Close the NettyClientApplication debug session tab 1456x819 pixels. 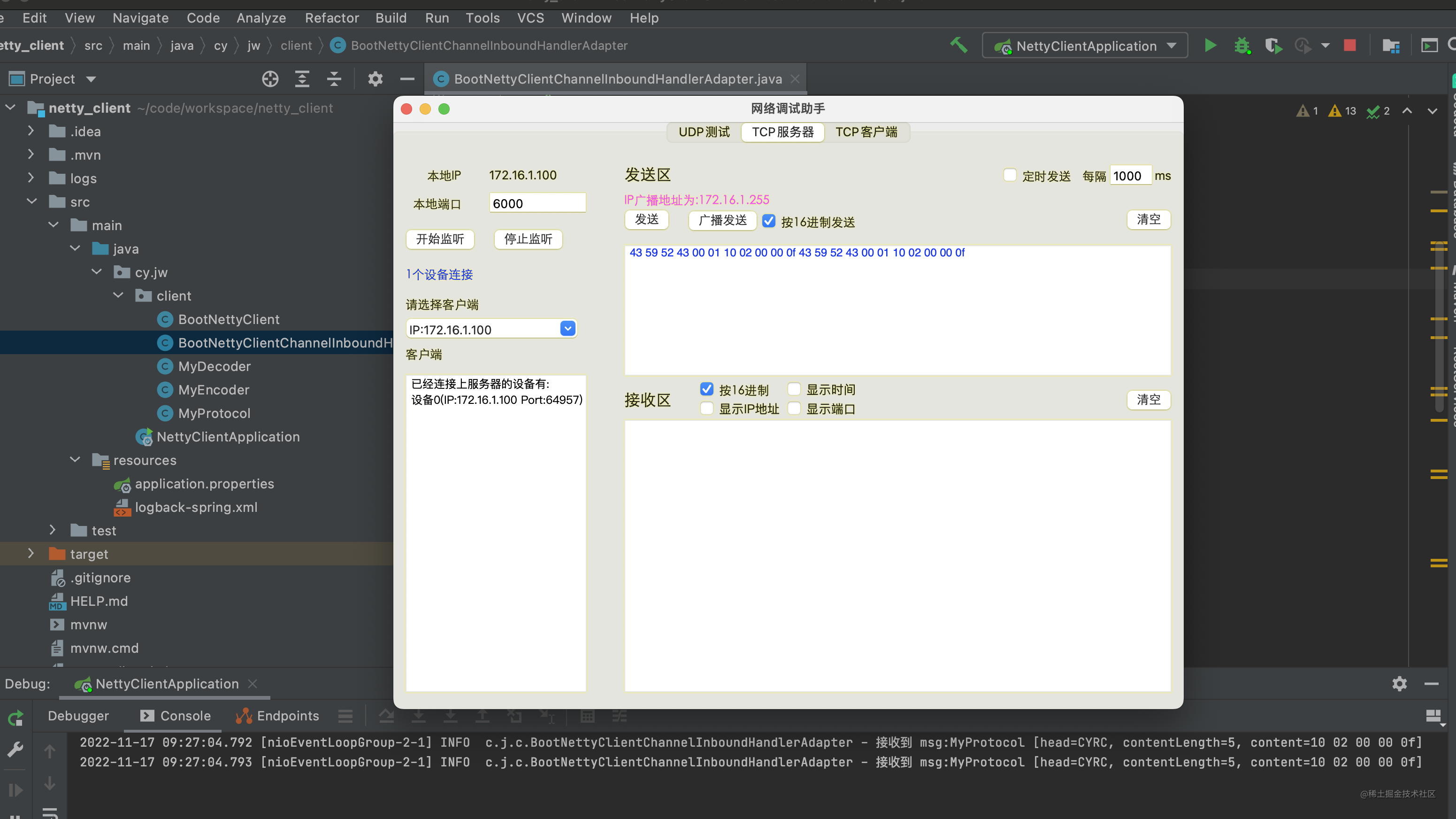tap(253, 684)
